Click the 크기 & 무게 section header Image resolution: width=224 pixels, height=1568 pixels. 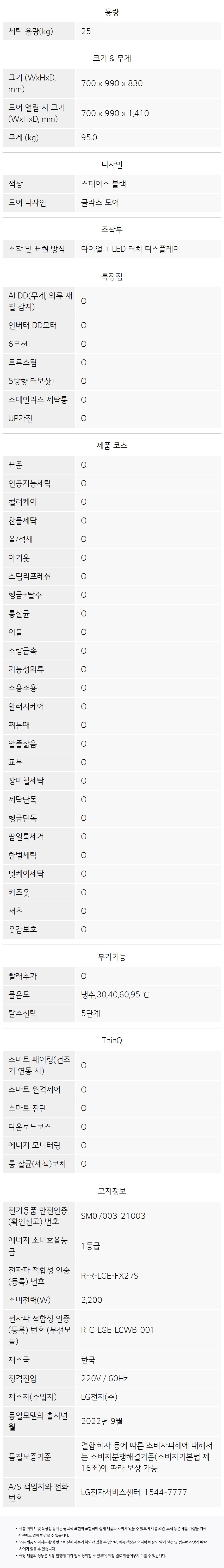coord(112,58)
